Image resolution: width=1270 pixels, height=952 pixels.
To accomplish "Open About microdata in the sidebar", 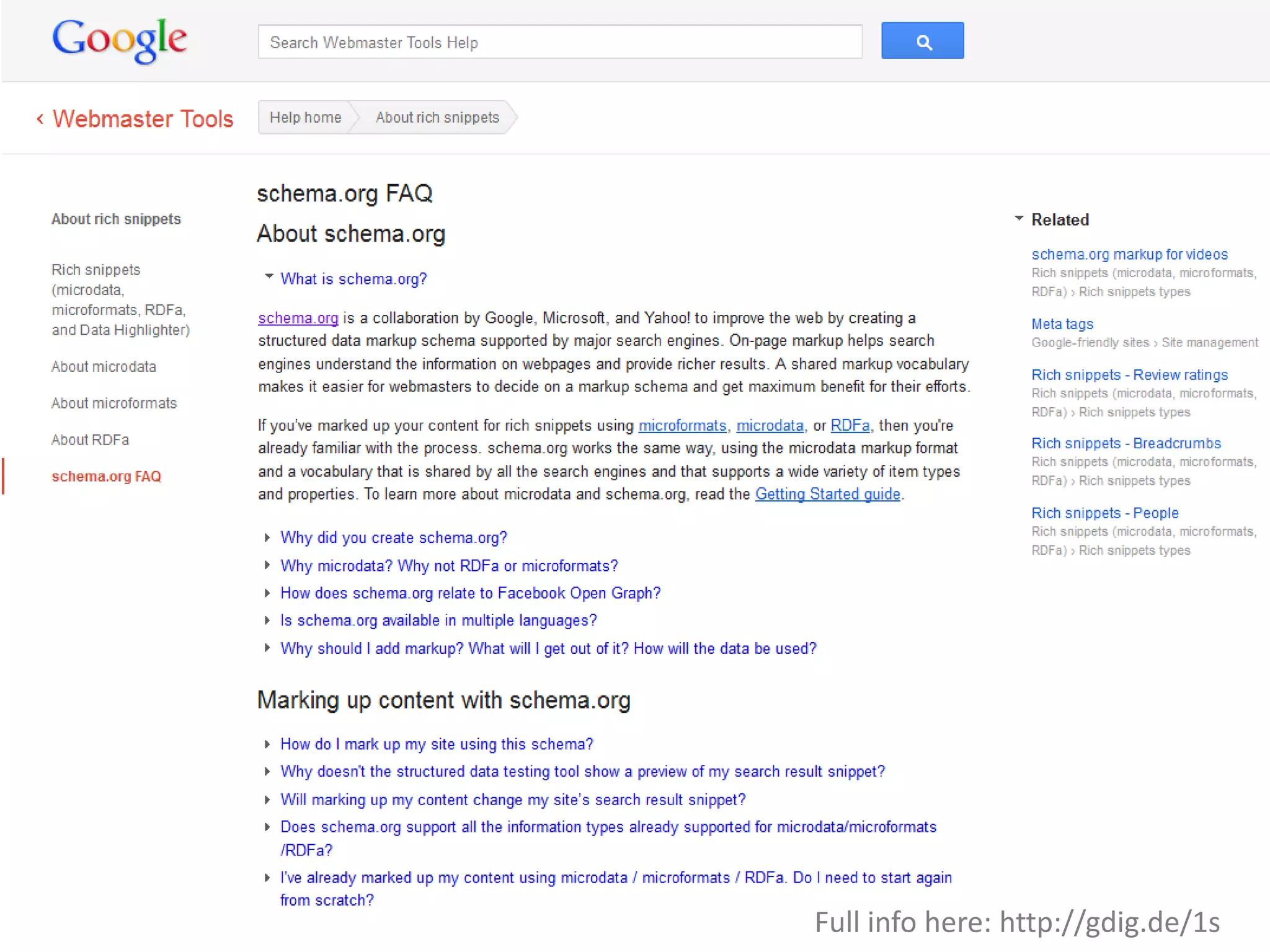I will pos(104,367).
